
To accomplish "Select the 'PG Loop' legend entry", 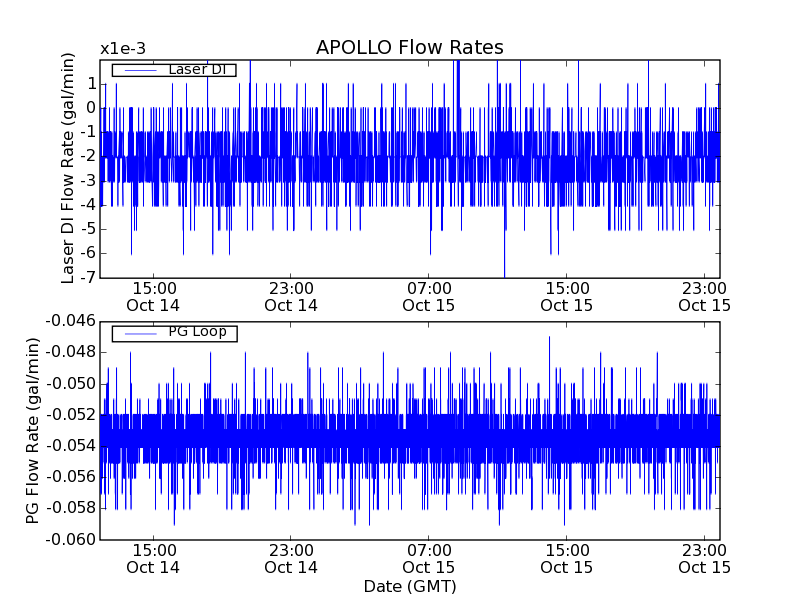I will (x=174, y=333).
